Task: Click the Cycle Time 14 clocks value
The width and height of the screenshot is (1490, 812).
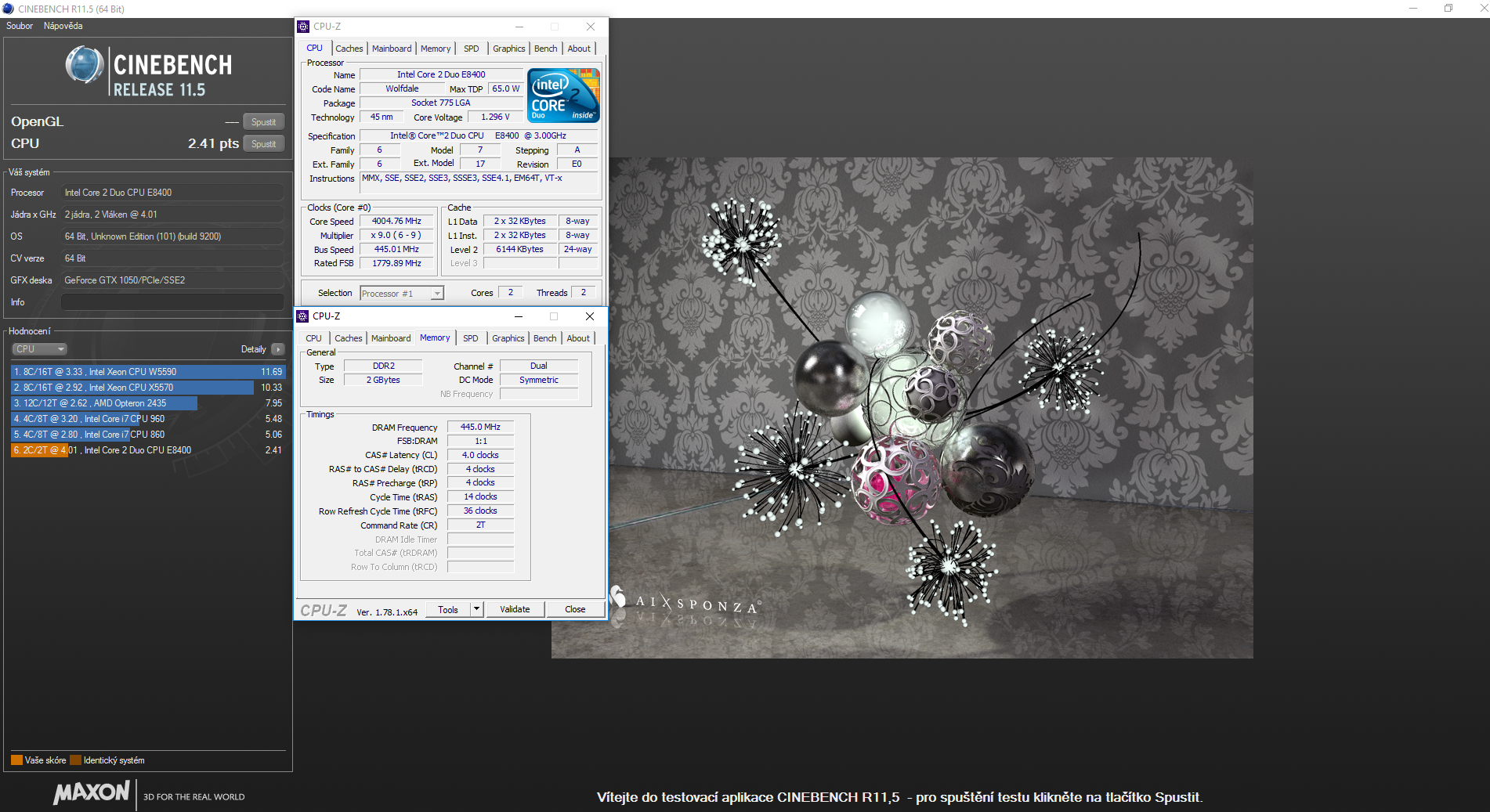Action: (480, 497)
